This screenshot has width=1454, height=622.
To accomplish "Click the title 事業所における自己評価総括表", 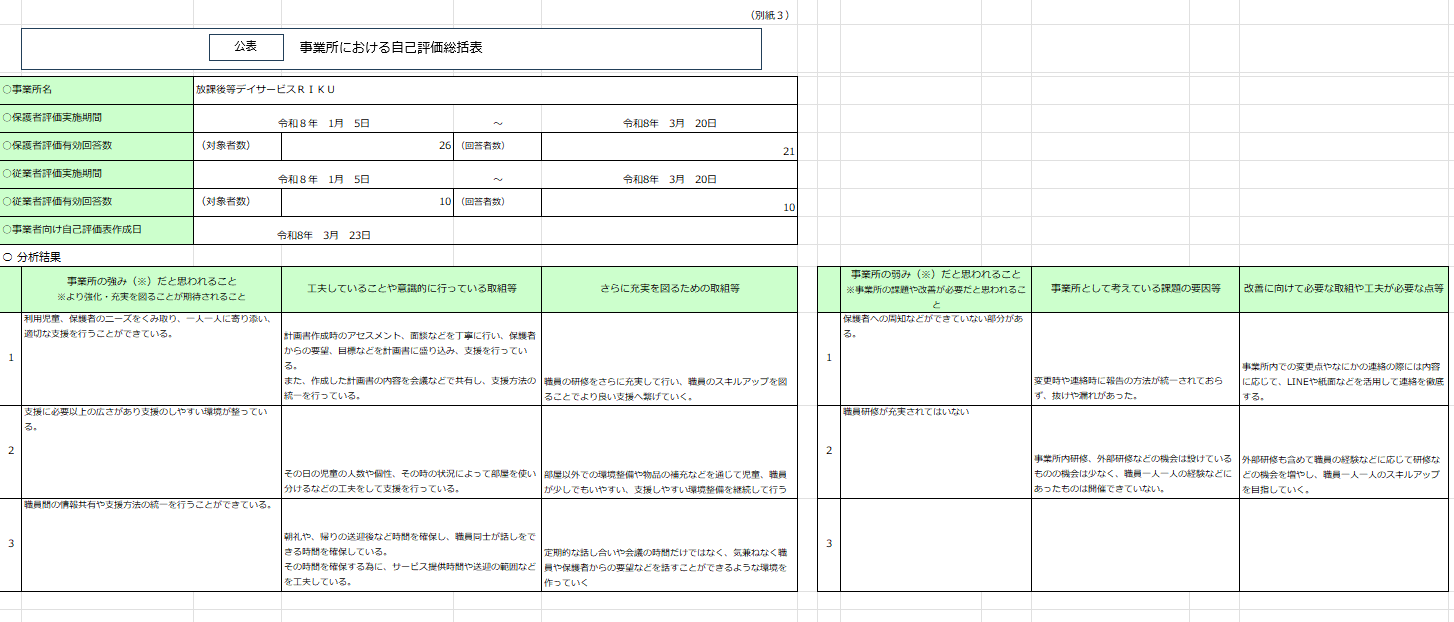I will point(391,47).
